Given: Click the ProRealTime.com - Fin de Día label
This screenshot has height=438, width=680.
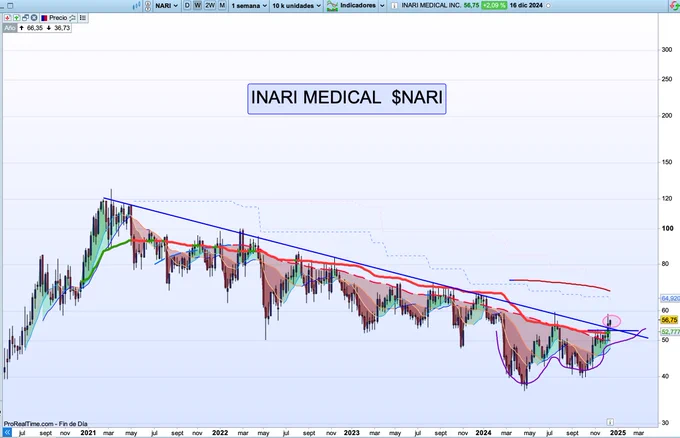Looking at the screenshot, I should (x=46, y=424).
